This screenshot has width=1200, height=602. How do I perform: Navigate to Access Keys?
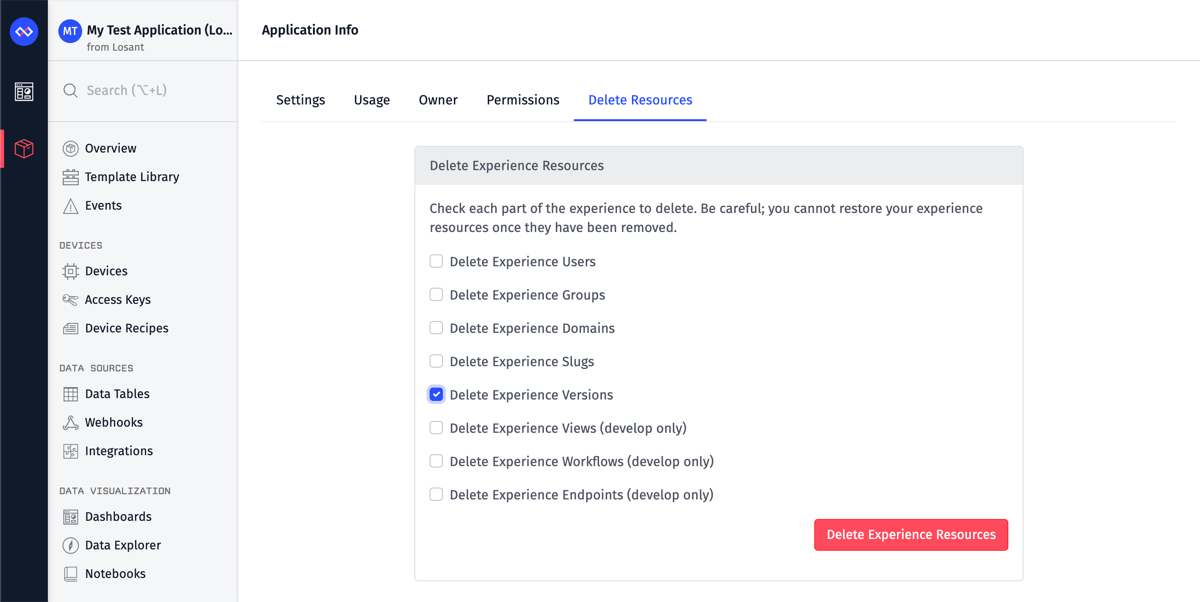tap(118, 300)
